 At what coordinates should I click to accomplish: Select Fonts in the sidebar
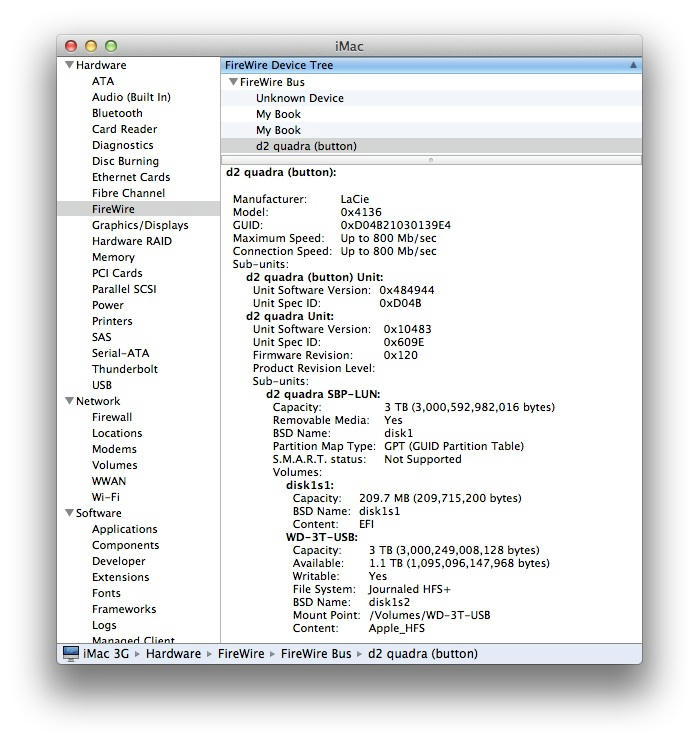point(106,593)
